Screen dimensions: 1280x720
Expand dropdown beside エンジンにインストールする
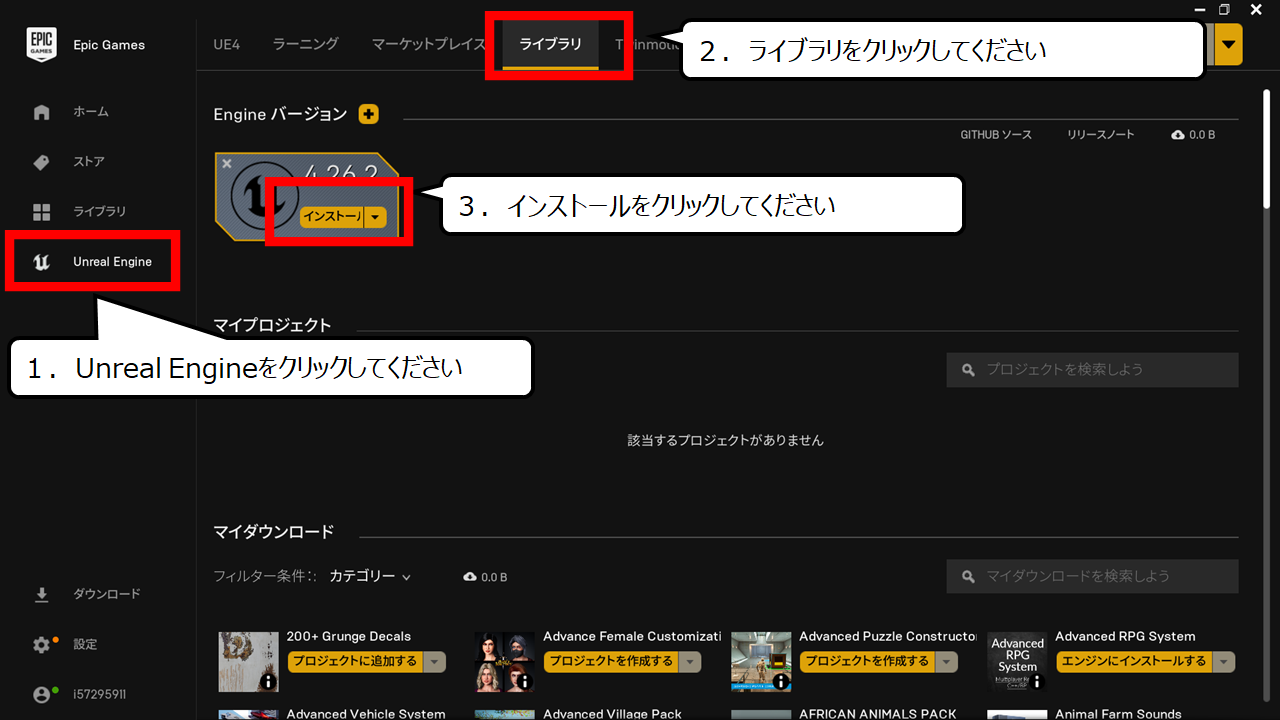[x=1223, y=662]
